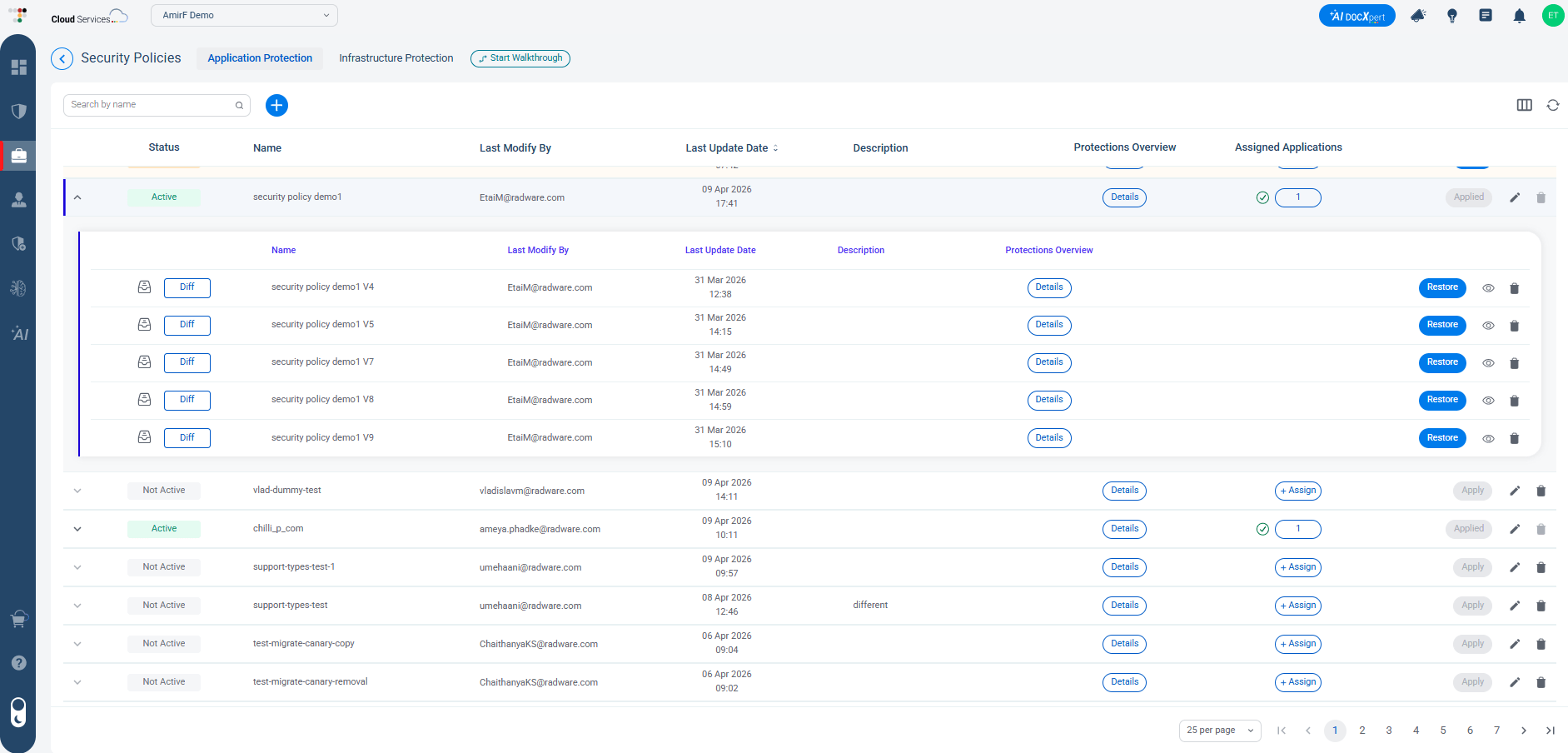Click the archive icon for demo1 V5

(x=144, y=325)
